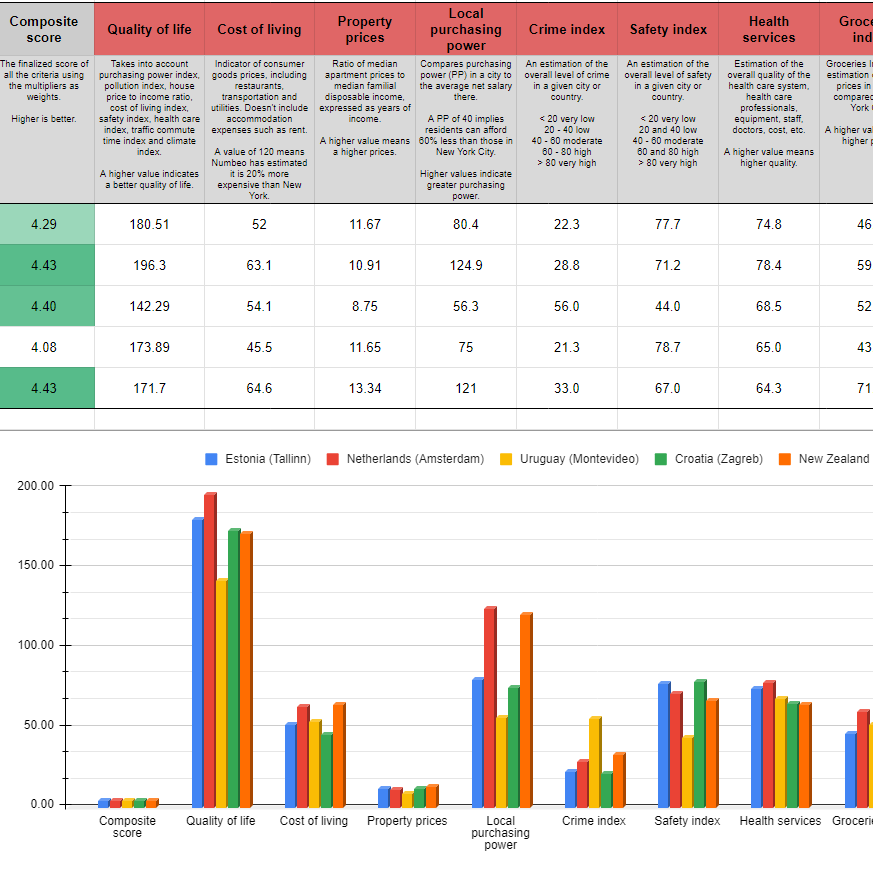Click the yellow Uruguay (Montevideo) legend swatch
The width and height of the screenshot is (873, 873).
(x=506, y=459)
